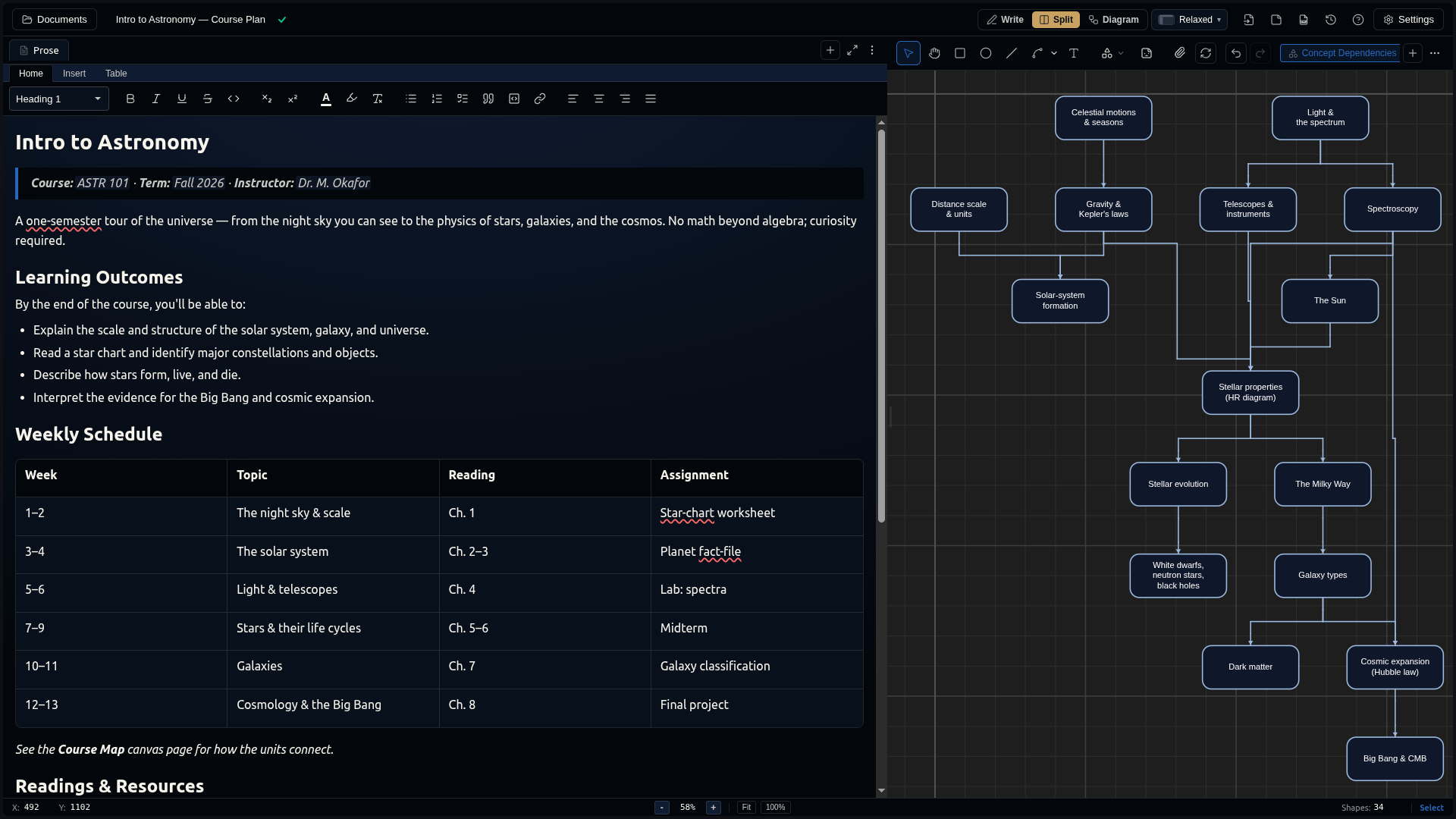Switch to Split mode
Screen dimensions: 1456x819
click(x=1056, y=20)
